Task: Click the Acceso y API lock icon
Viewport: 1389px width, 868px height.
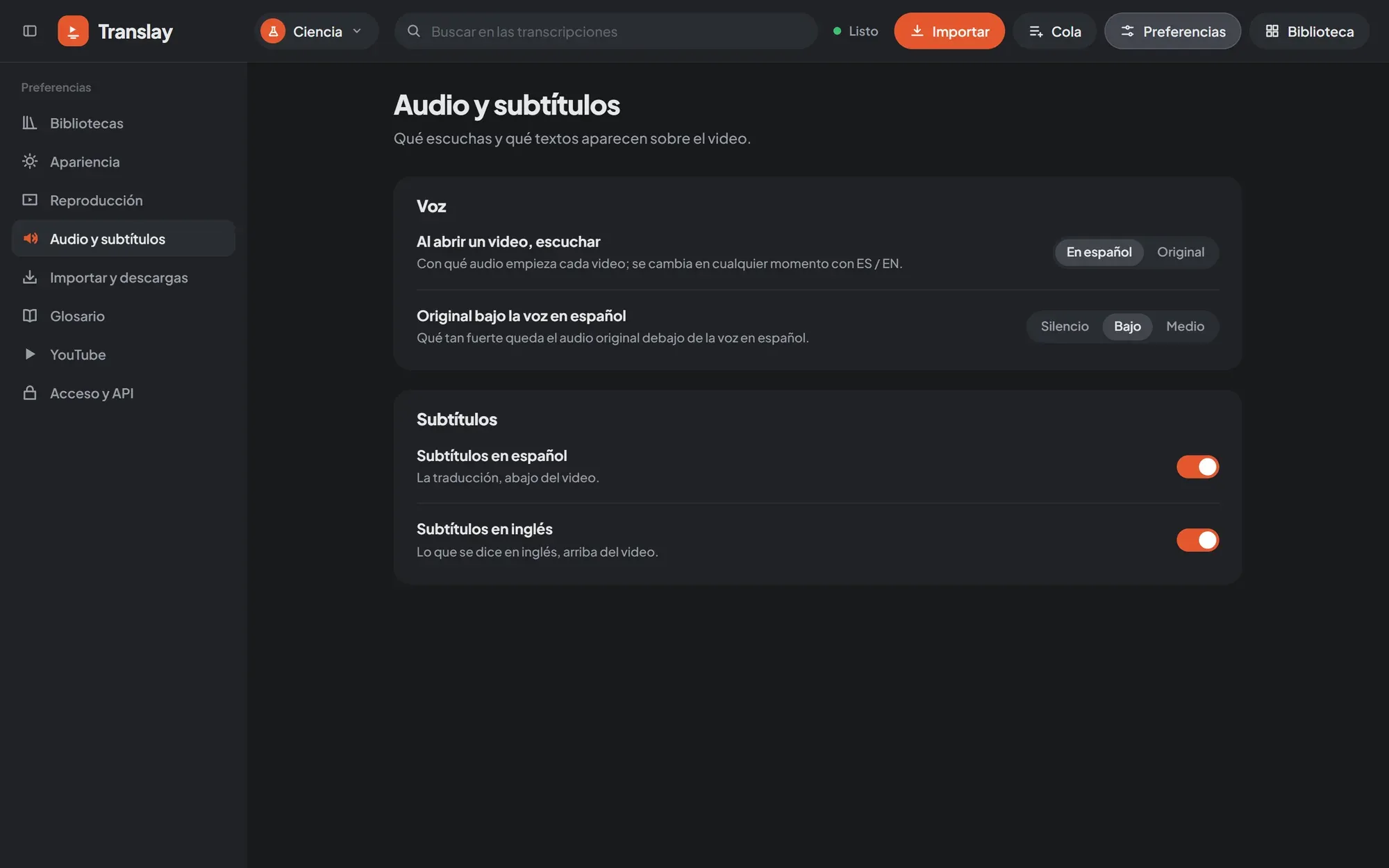Action: (30, 393)
